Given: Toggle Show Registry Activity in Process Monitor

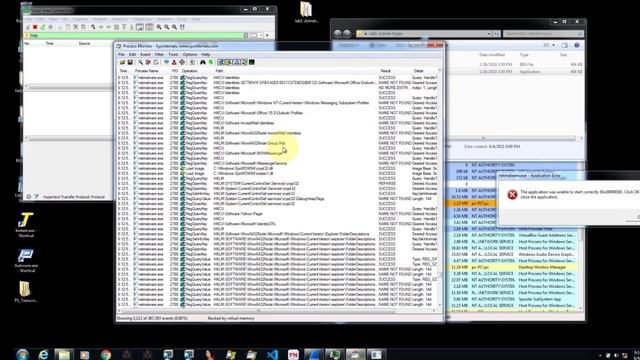Looking at the screenshot, I should pos(220,62).
